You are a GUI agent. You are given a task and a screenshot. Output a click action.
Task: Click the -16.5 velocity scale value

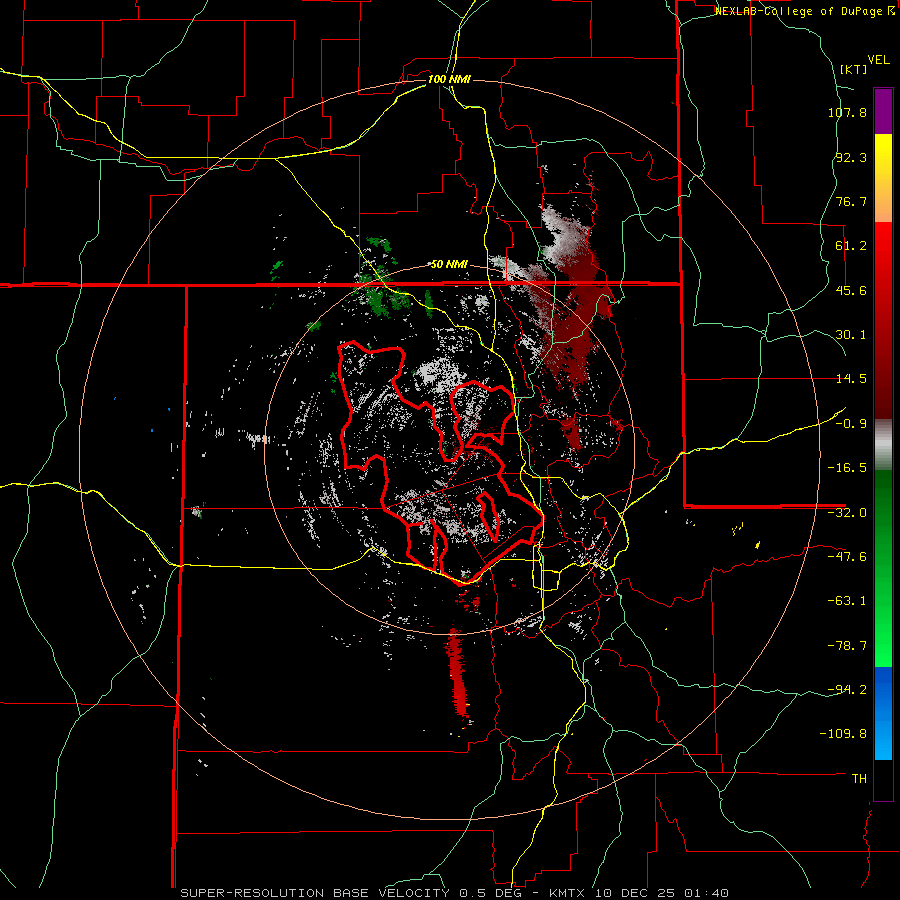click(847, 468)
